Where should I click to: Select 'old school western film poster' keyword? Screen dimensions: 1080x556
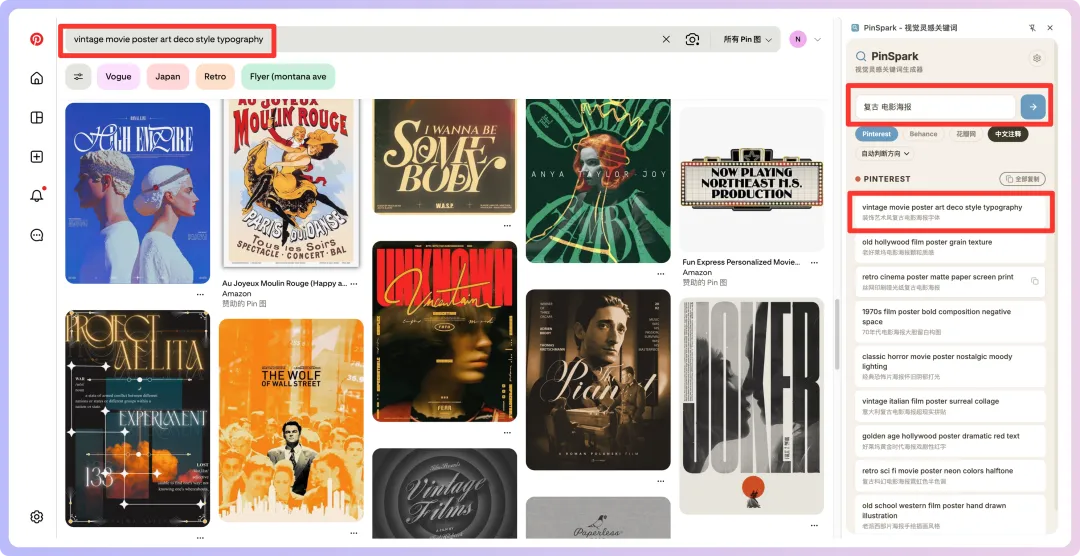[x=951, y=515]
